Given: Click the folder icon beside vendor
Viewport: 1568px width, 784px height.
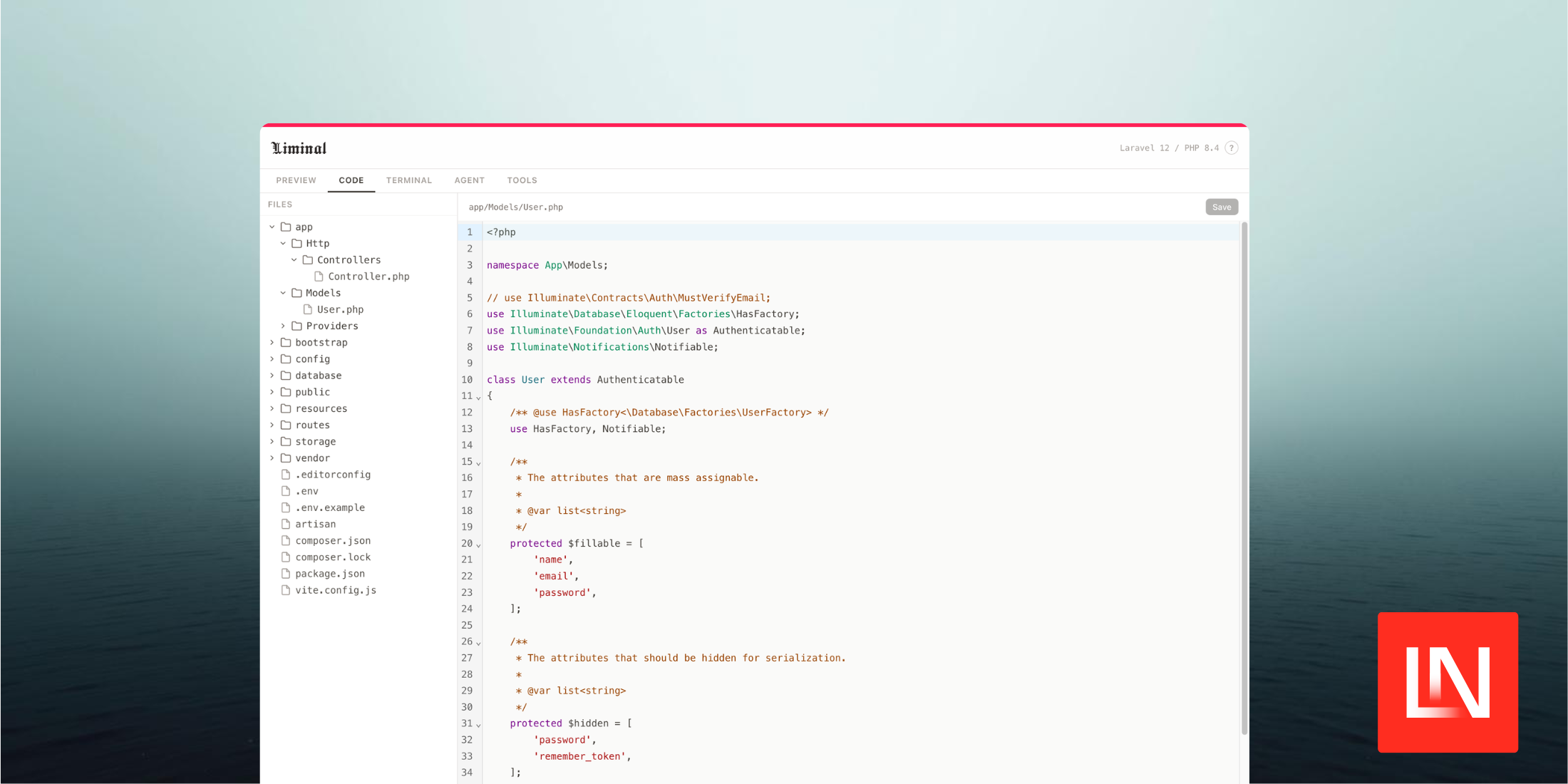Looking at the screenshot, I should click(x=285, y=458).
